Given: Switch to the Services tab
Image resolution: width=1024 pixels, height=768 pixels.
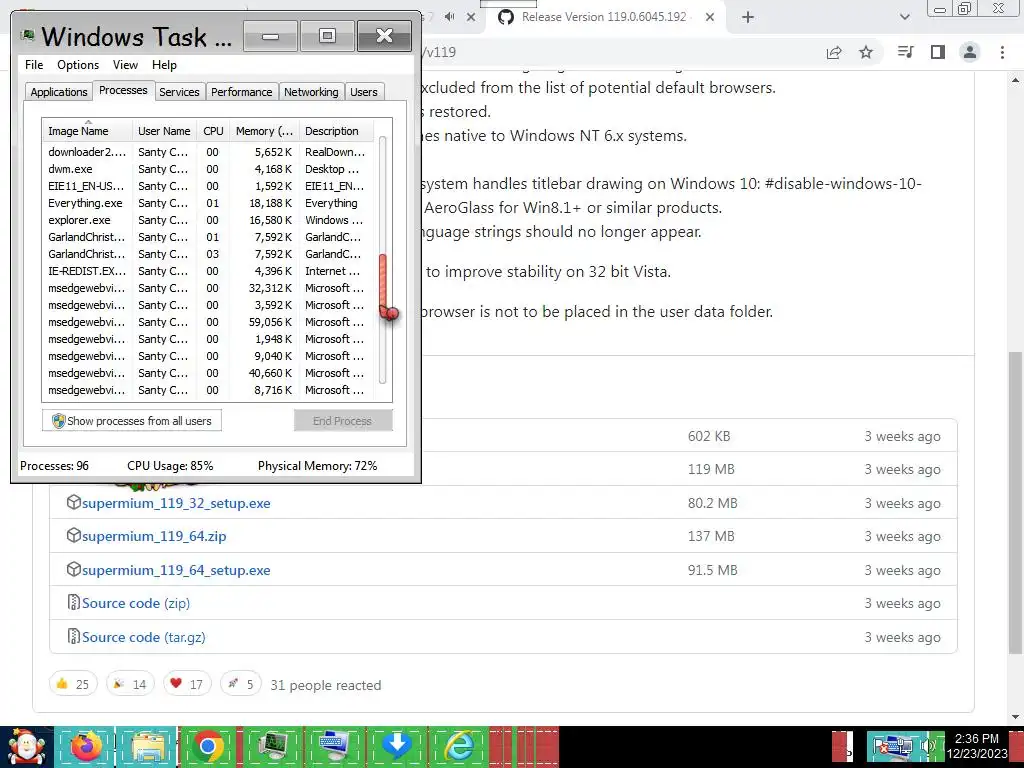Looking at the screenshot, I should (x=179, y=92).
